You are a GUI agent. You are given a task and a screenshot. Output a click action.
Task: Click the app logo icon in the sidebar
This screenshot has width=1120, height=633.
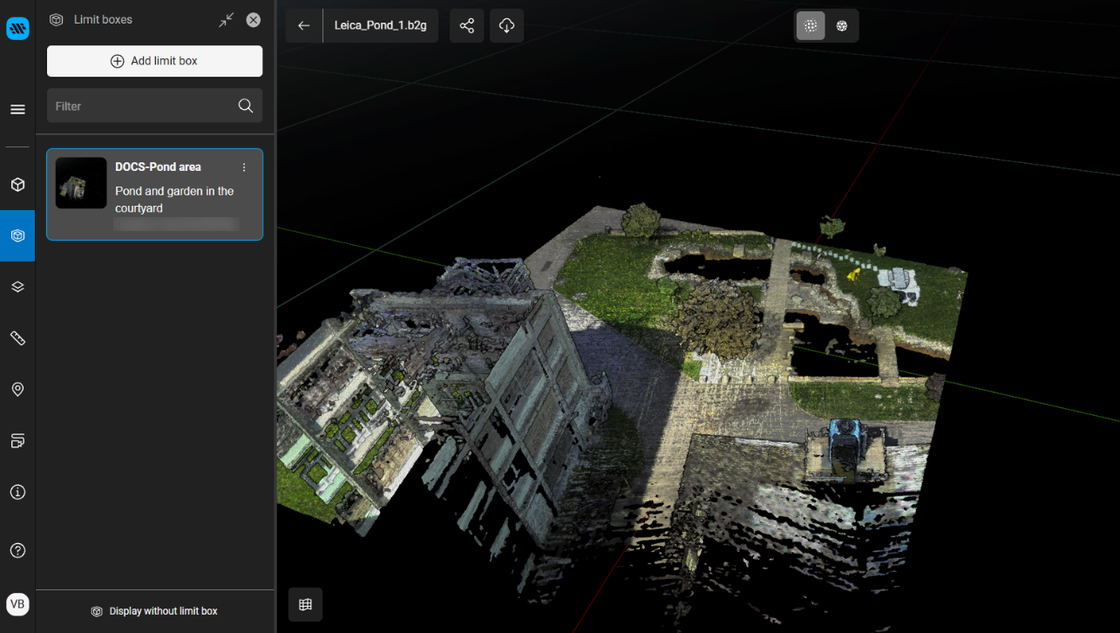[x=18, y=29]
